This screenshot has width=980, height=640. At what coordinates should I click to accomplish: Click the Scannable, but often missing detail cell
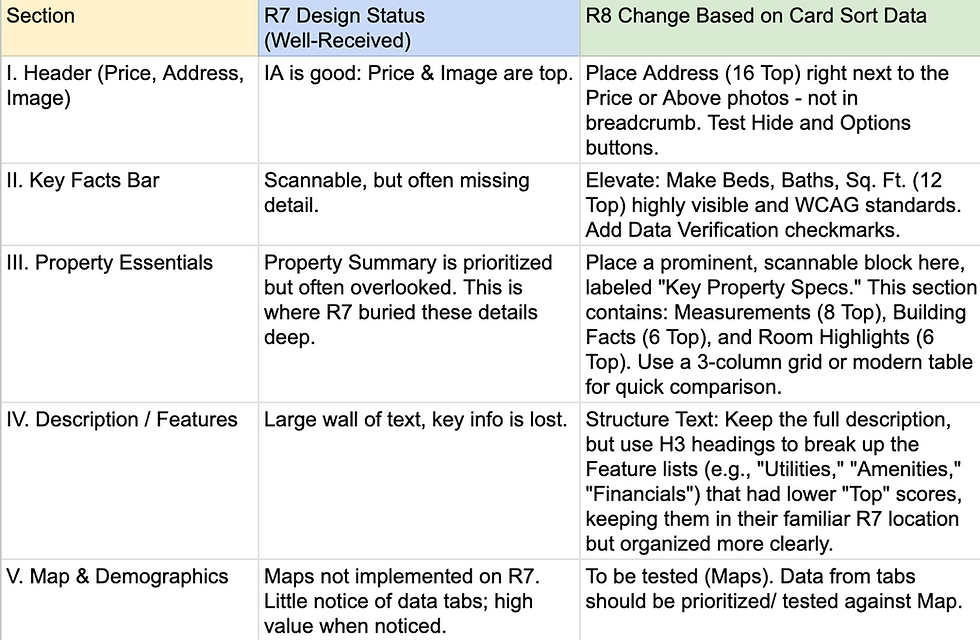click(419, 204)
